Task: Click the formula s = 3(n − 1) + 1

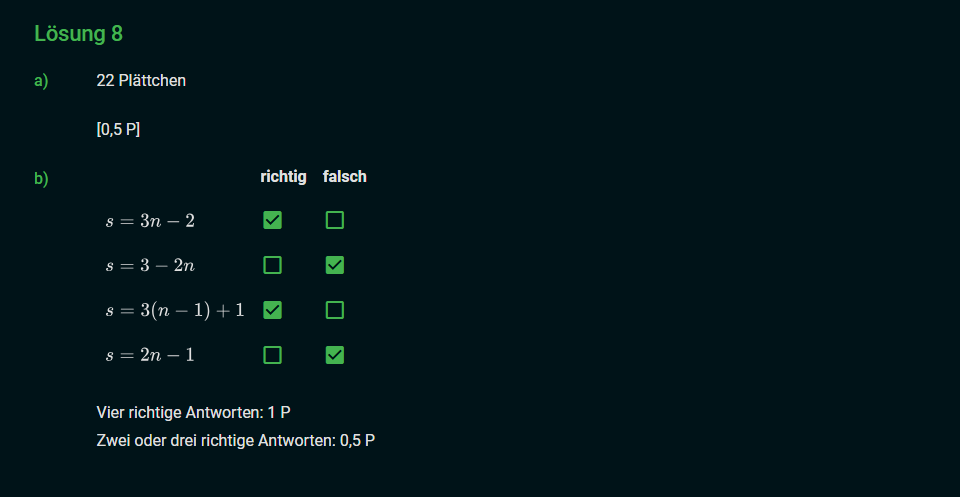Action: pyautogui.click(x=175, y=310)
